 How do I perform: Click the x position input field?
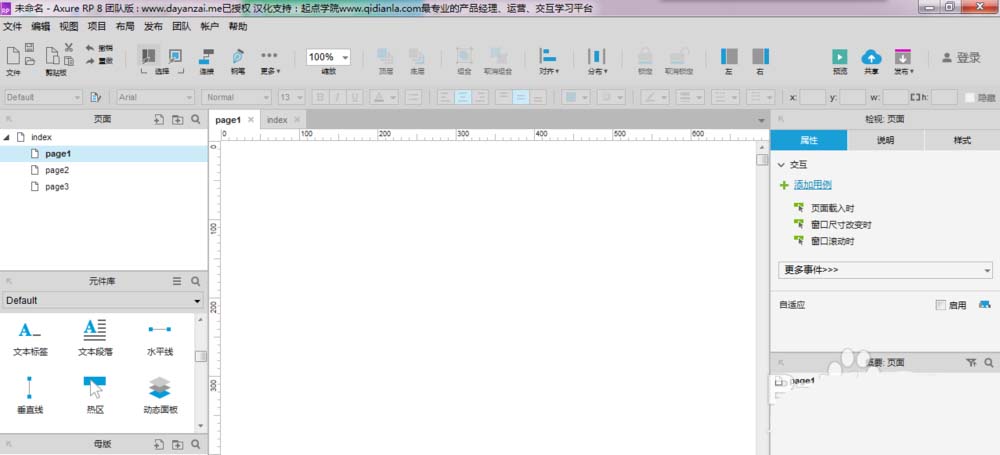[x=812, y=97]
